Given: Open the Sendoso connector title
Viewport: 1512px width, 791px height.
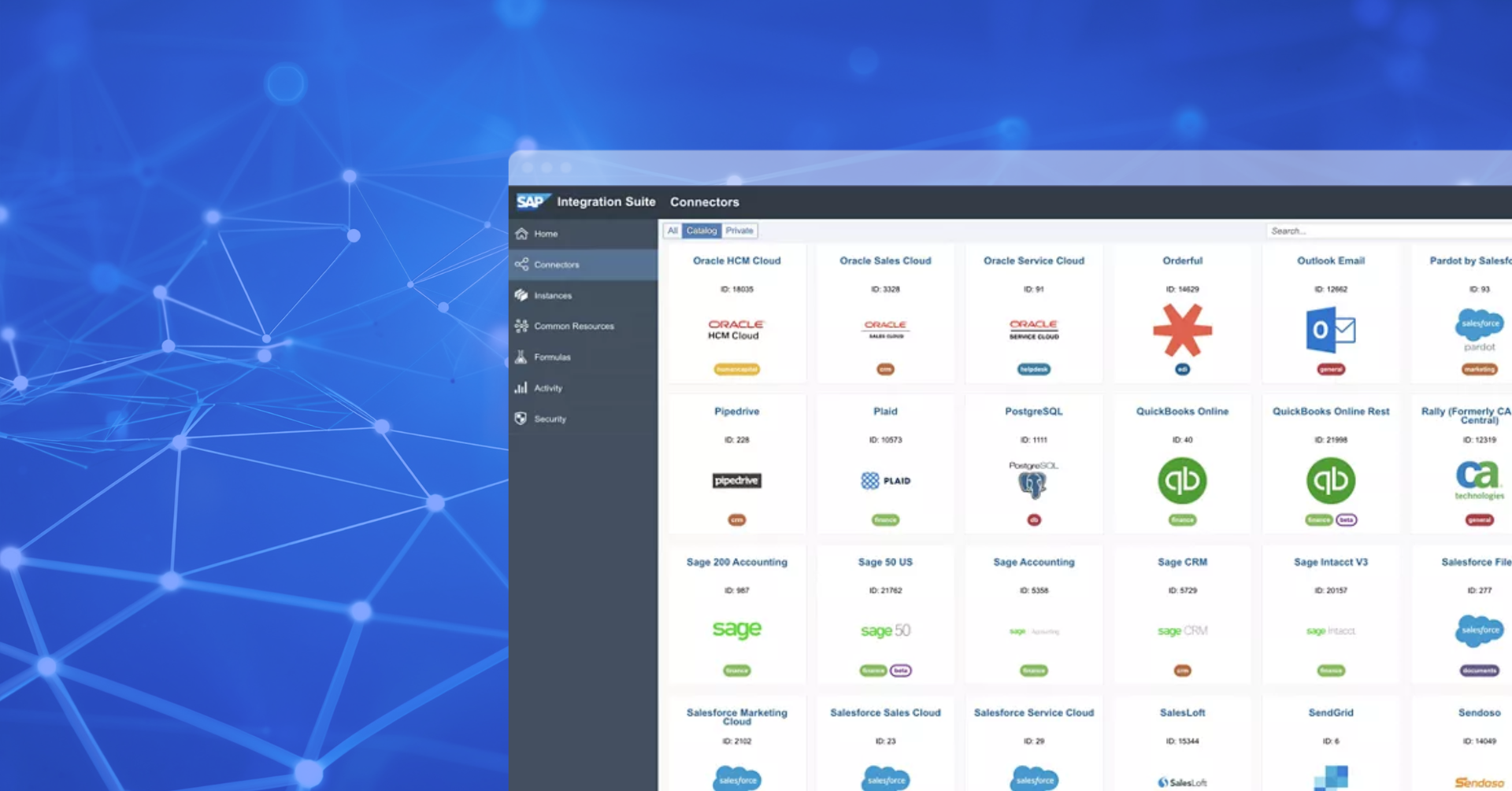Looking at the screenshot, I should click(x=1479, y=712).
